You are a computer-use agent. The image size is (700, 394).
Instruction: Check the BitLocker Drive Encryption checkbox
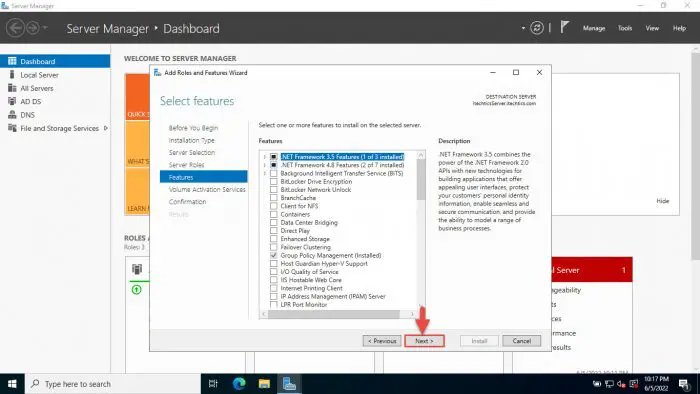(x=274, y=182)
